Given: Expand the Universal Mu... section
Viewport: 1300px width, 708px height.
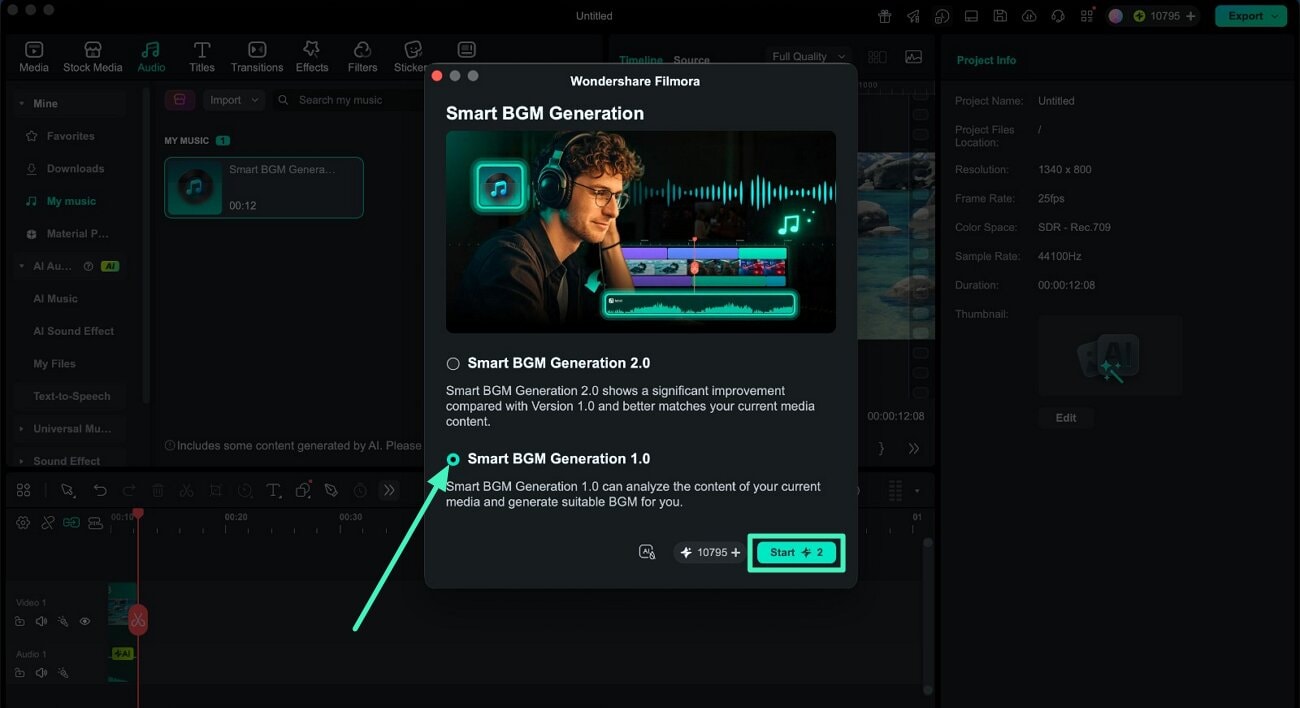Looking at the screenshot, I should tap(23, 429).
